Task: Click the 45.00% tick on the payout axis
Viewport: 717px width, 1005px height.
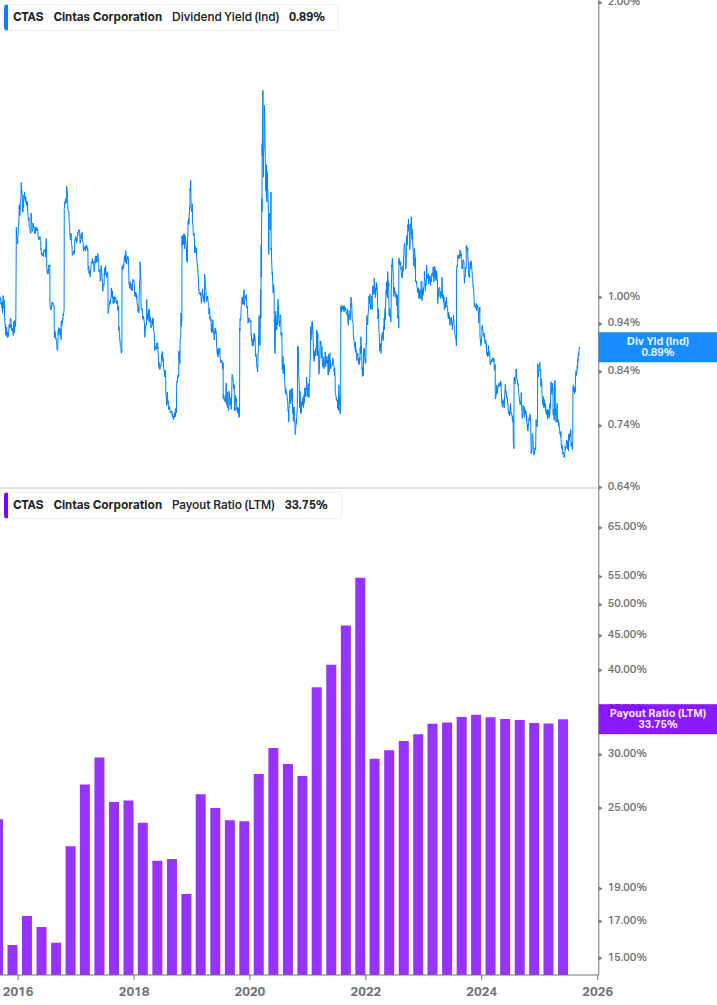Action: [627, 635]
